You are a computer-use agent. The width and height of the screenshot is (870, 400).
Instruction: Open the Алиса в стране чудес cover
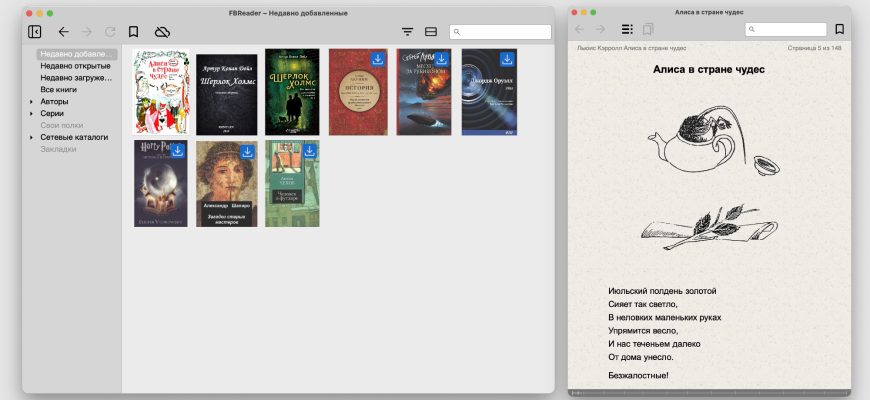[161, 92]
